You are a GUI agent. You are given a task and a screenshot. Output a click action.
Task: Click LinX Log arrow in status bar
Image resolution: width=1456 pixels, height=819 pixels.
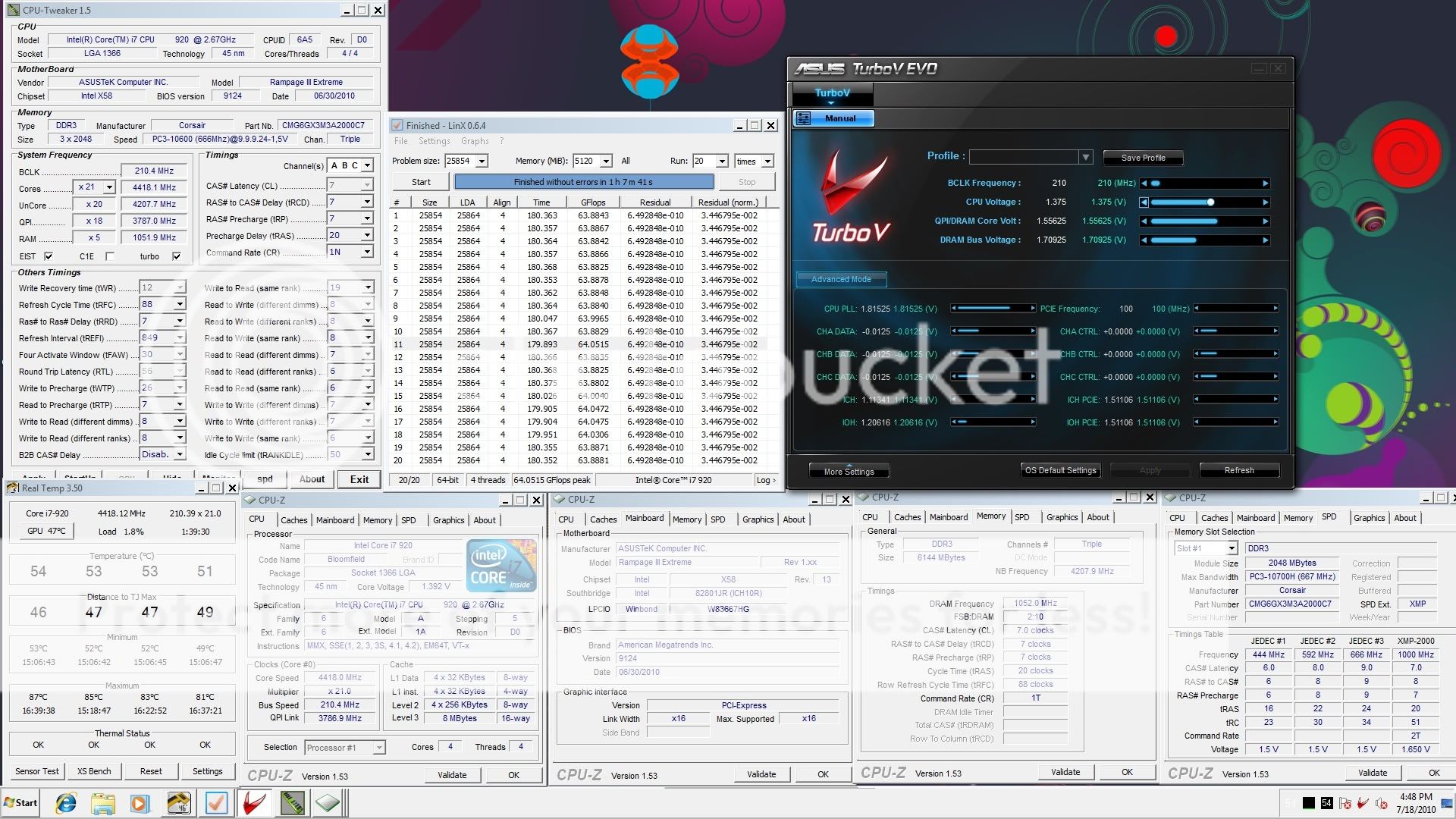point(767,480)
